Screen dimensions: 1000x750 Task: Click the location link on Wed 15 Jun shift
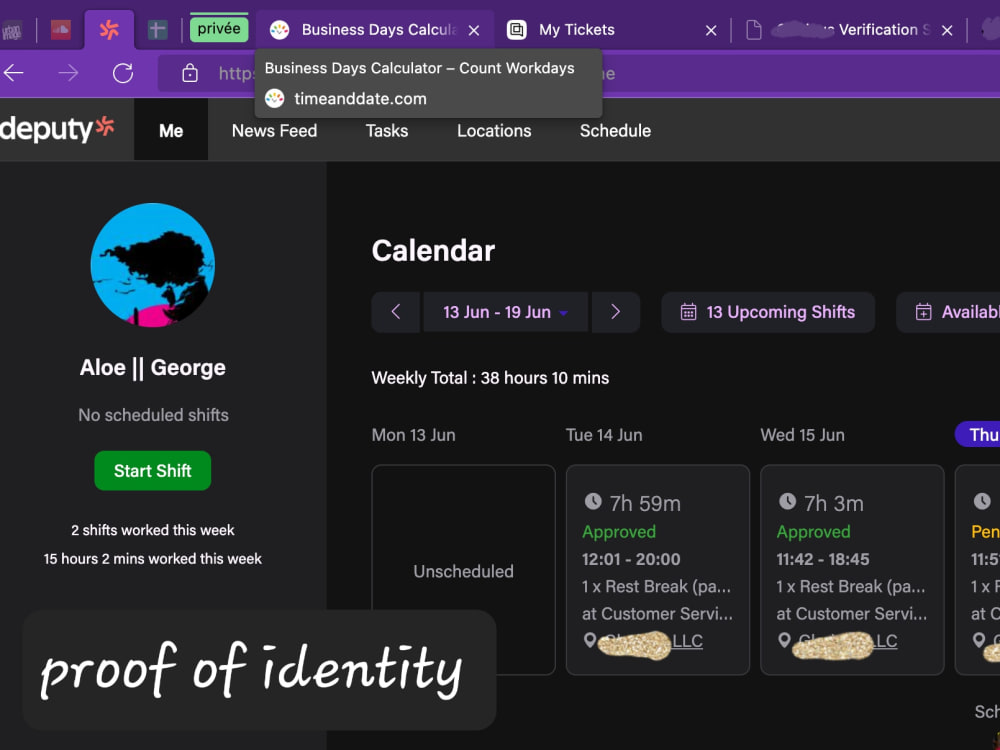pos(846,642)
